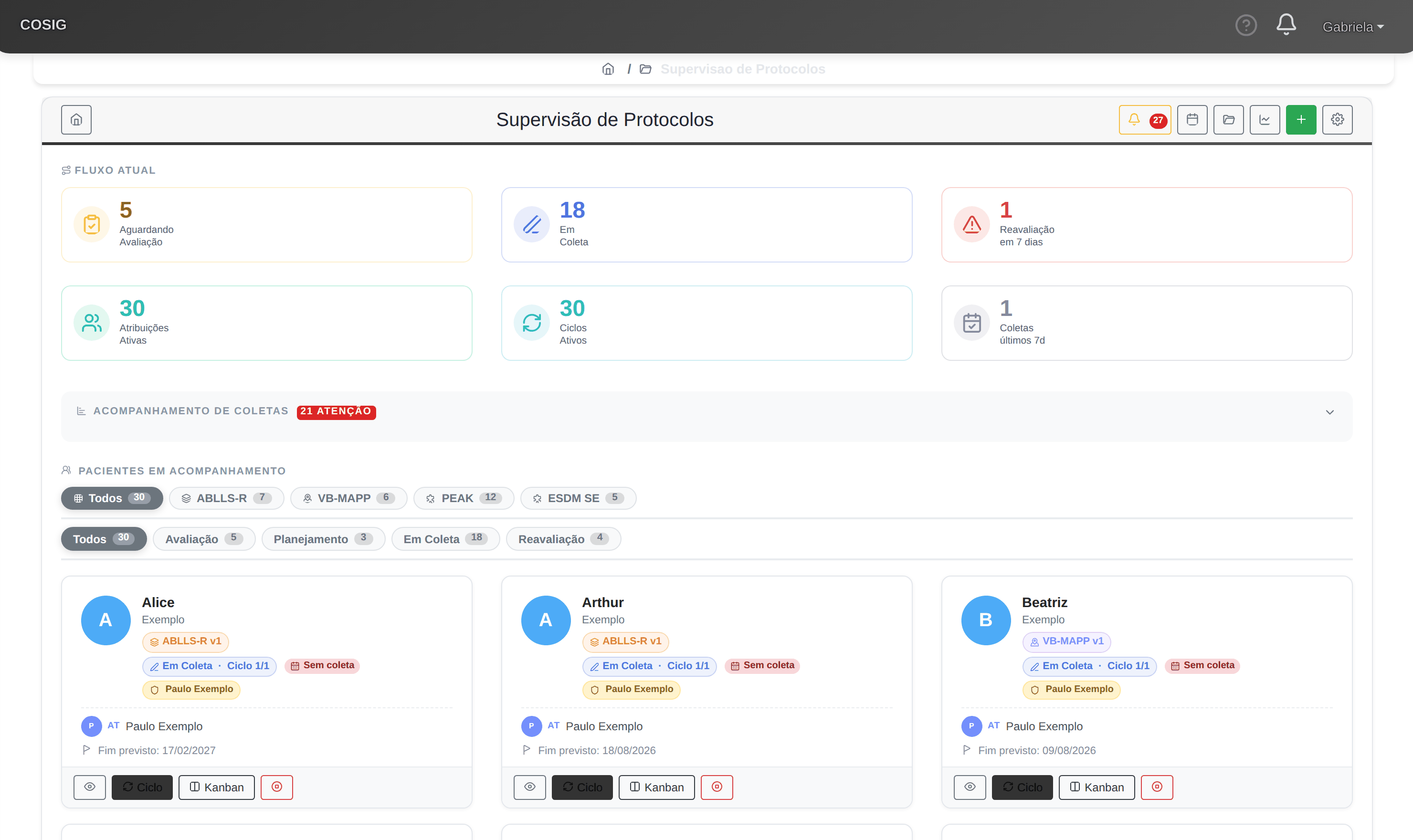Filter status by Em Coleta
This screenshot has height=840, width=1413.
click(x=445, y=539)
